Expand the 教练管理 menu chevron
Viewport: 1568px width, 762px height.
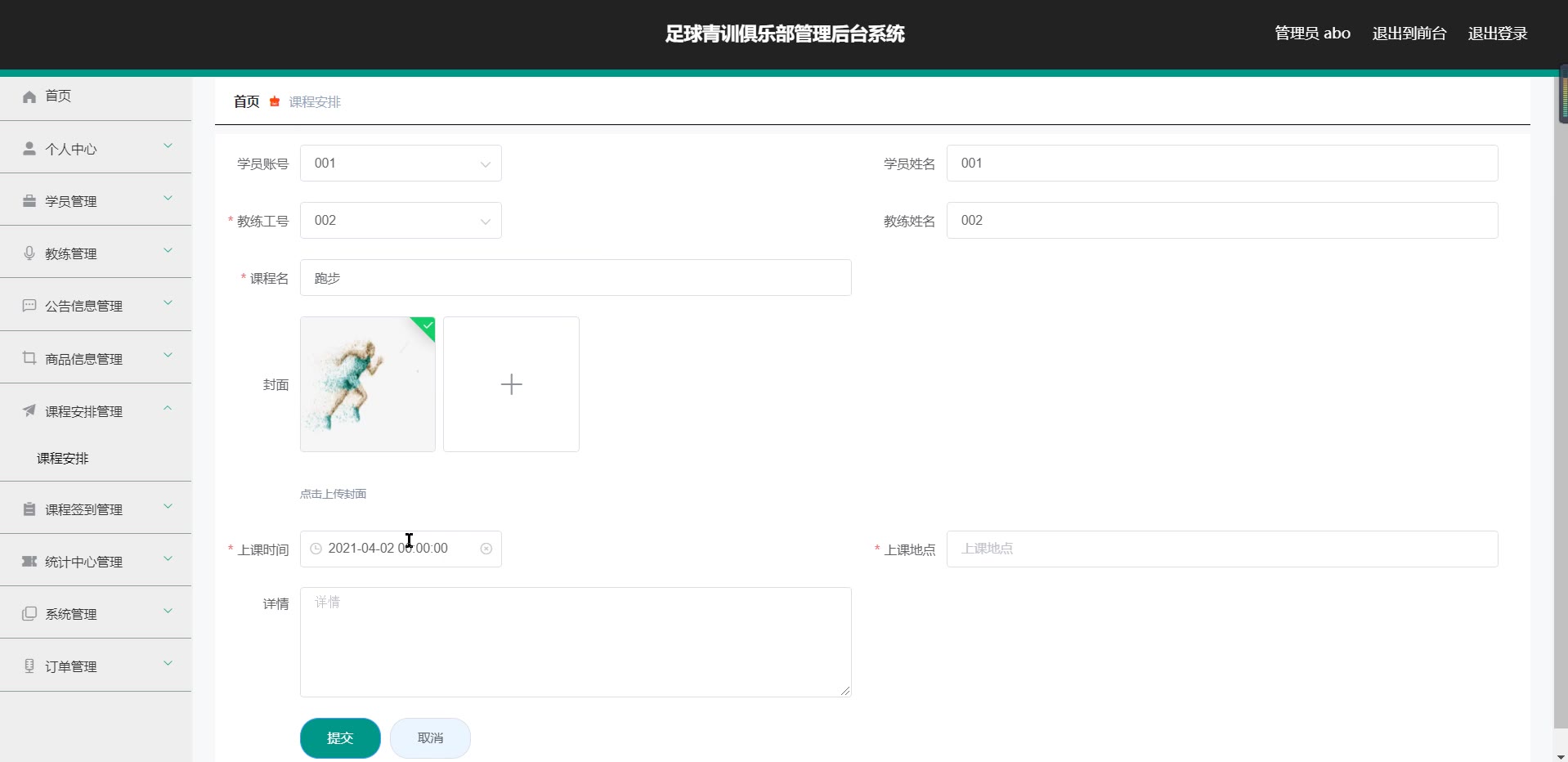click(168, 251)
